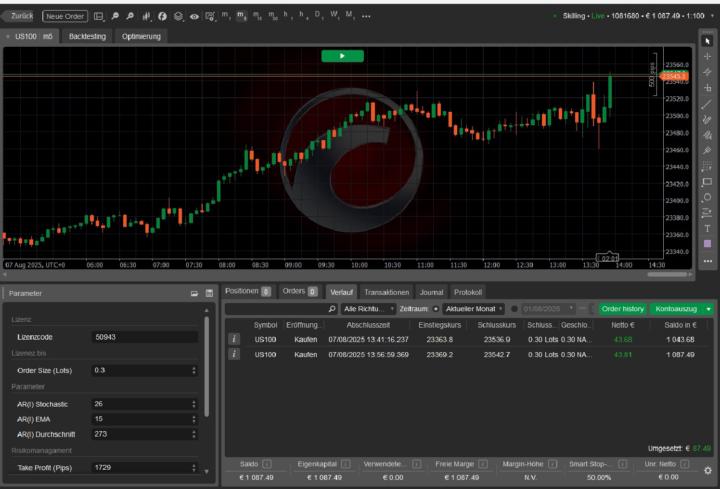Open the indicators function icon

(x=162, y=16)
